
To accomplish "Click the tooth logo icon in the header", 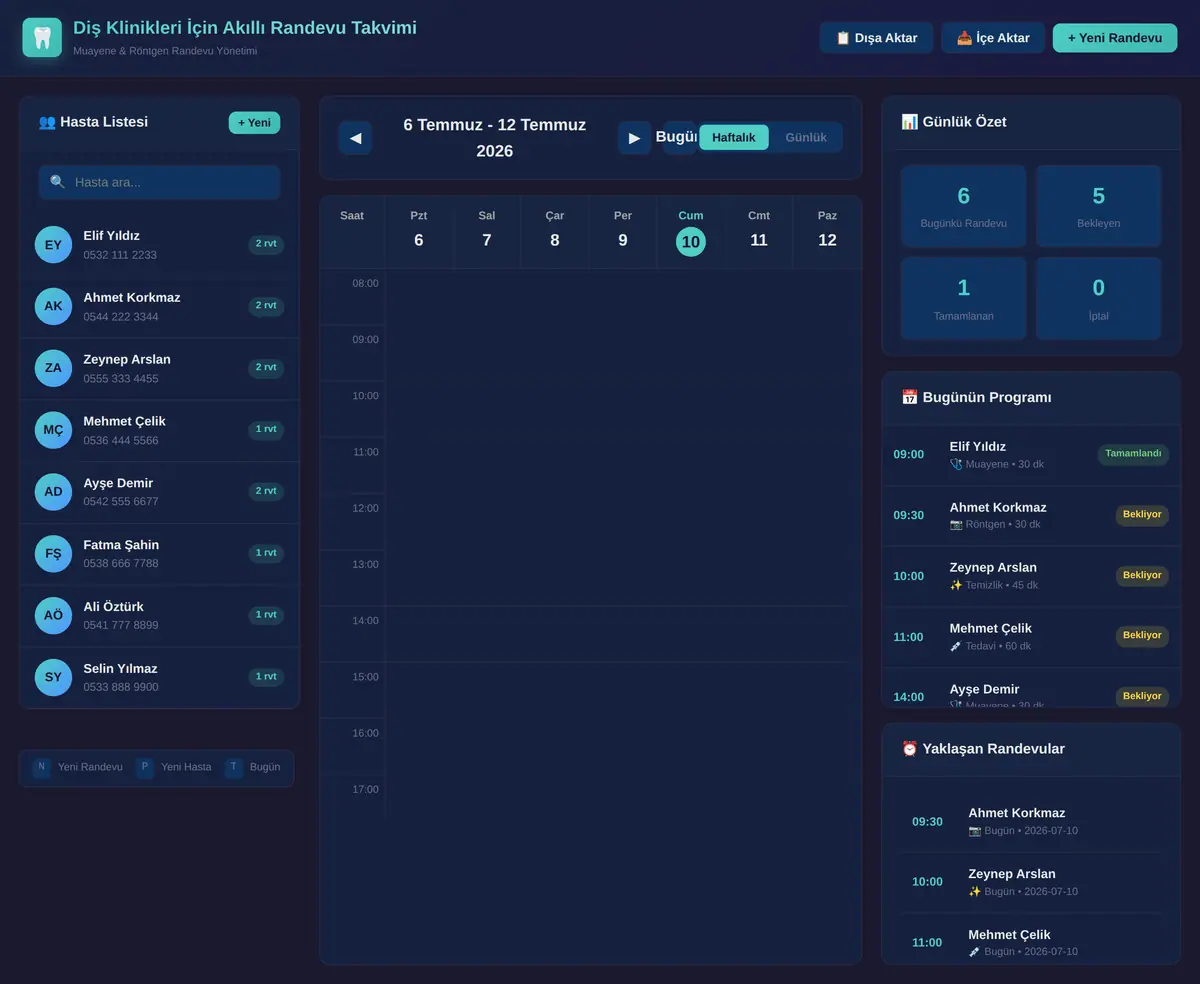I will (42, 38).
